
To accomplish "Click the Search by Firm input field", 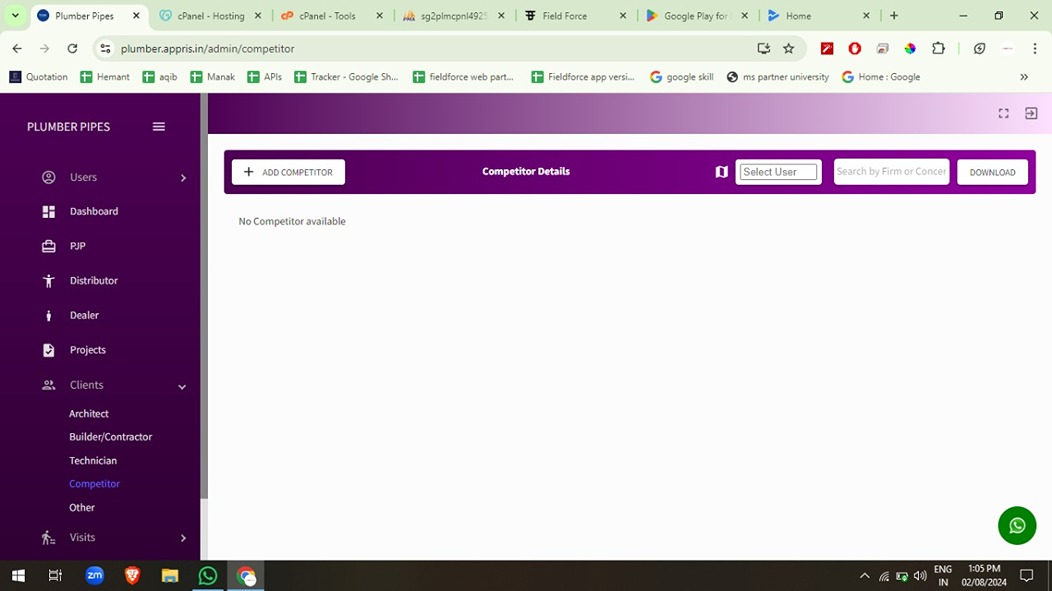I will (891, 172).
